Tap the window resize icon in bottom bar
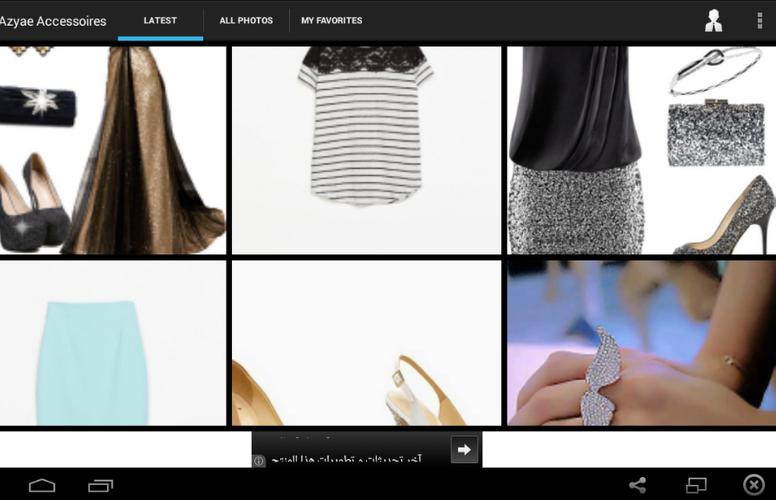This screenshot has width=776, height=500. (696, 485)
